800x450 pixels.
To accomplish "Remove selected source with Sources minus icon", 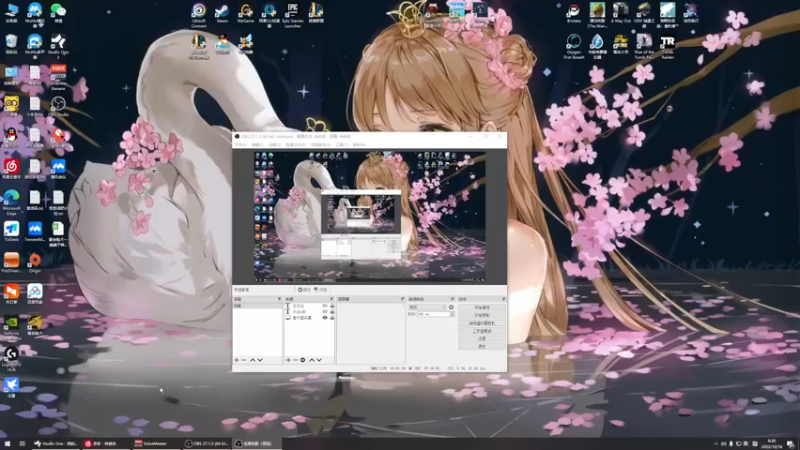I will [x=295, y=360].
